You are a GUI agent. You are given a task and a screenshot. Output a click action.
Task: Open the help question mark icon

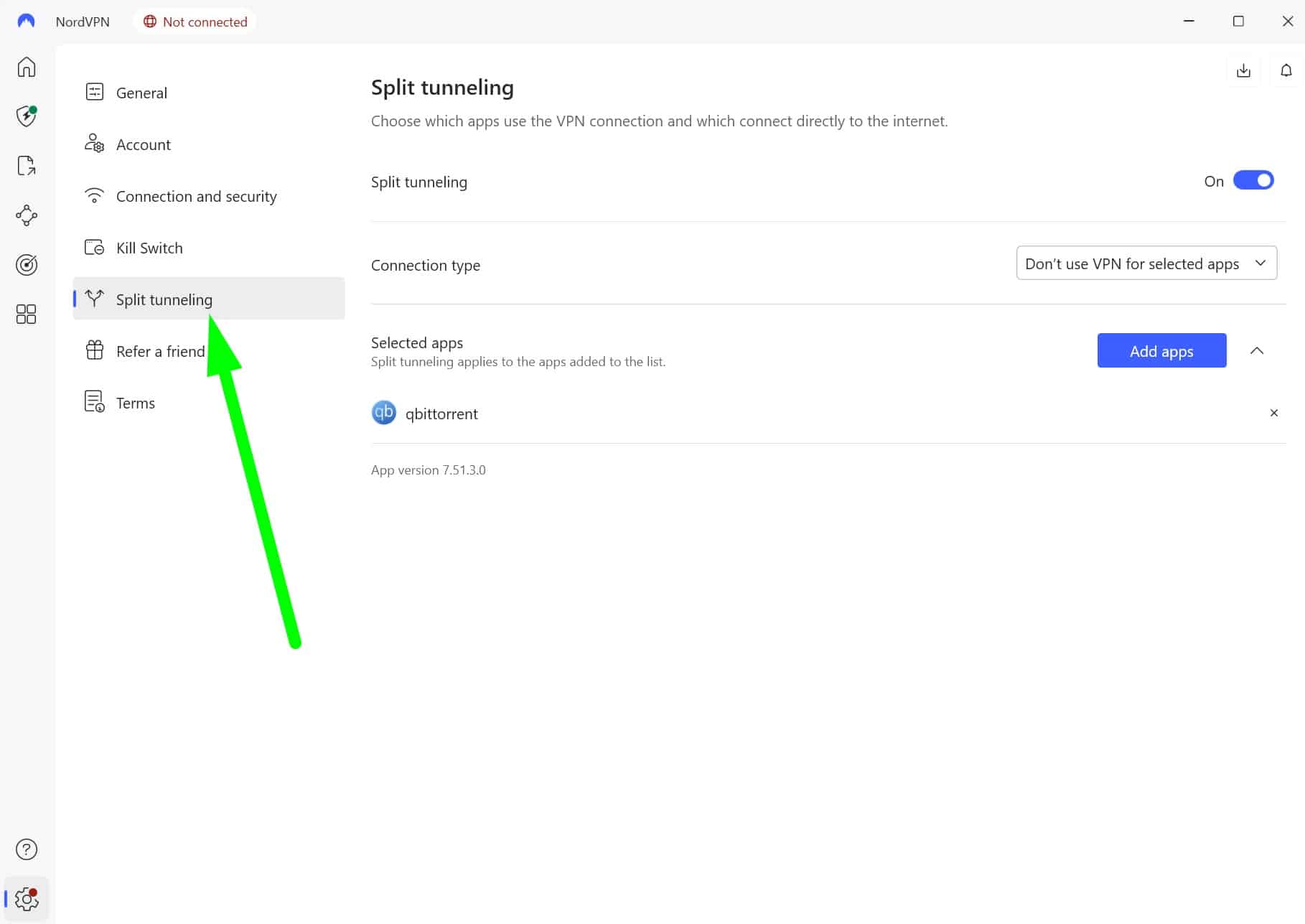(27, 849)
